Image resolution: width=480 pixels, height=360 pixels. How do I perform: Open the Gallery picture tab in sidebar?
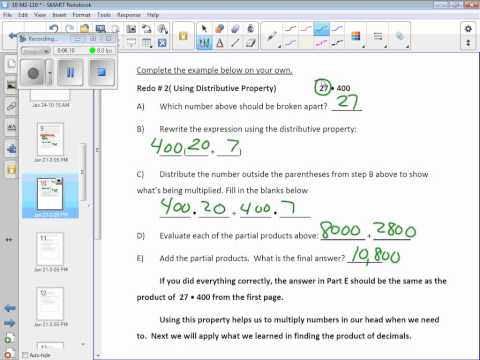11,85
